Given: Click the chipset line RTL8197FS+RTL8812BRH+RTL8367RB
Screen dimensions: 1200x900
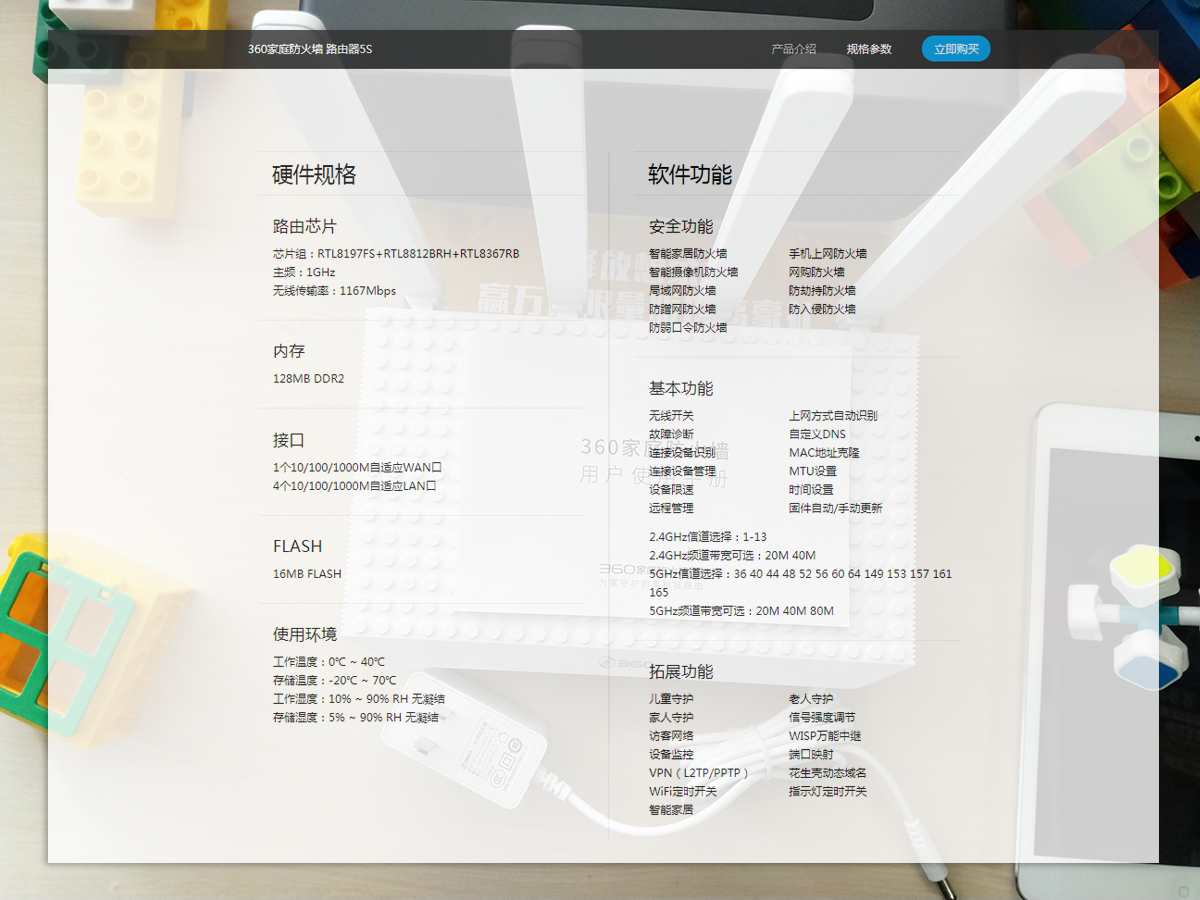Looking at the screenshot, I should [x=396, y=254].
